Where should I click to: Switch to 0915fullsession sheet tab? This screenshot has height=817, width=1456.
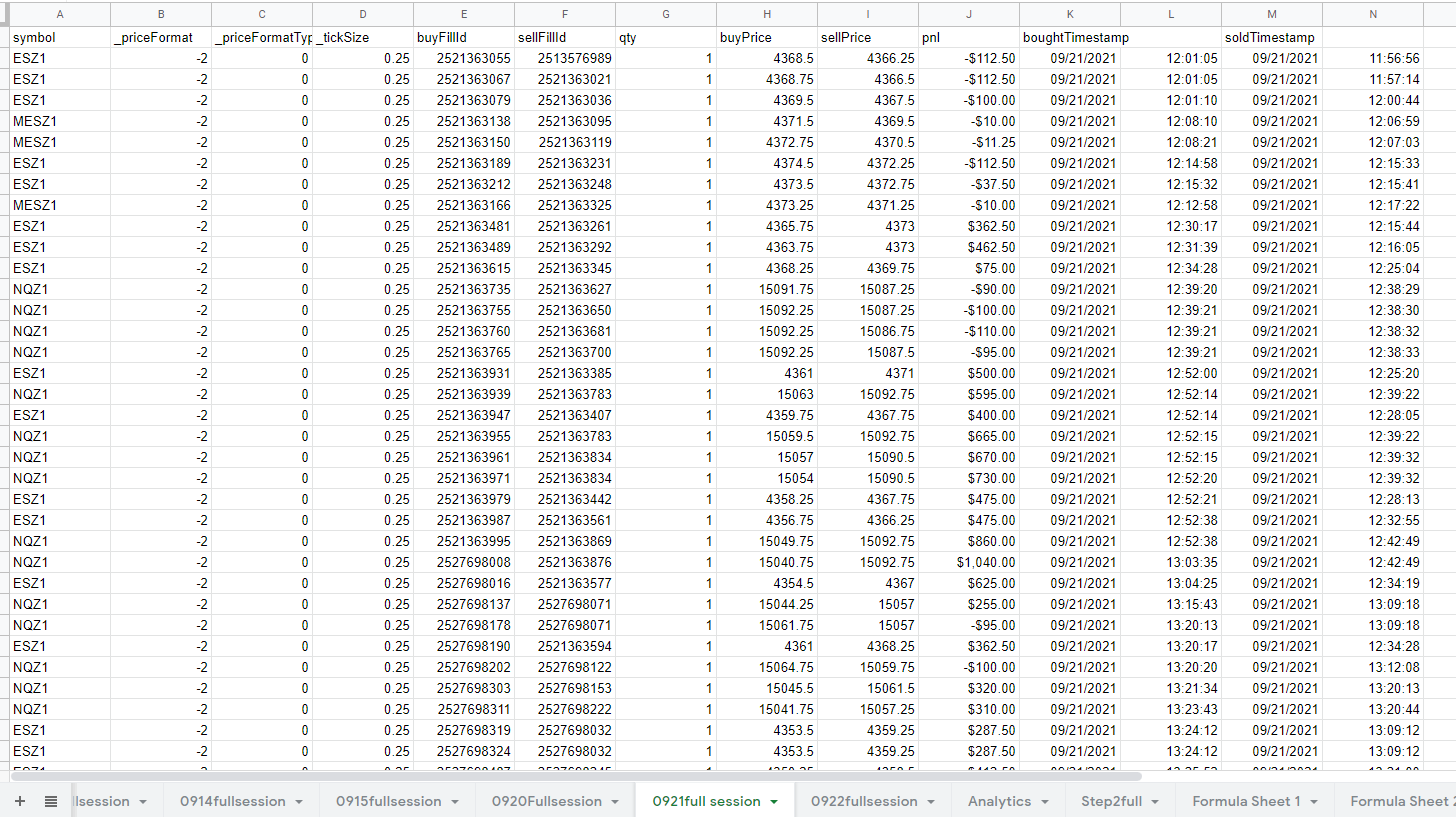coord(388,801)
